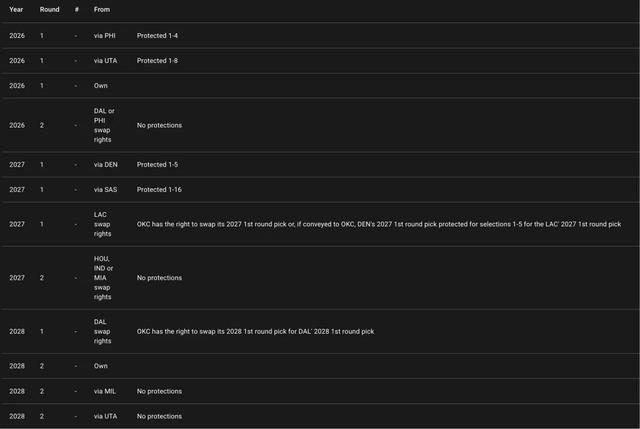
Task: Click the Protected 1-4 text
Action: (157, 36)
